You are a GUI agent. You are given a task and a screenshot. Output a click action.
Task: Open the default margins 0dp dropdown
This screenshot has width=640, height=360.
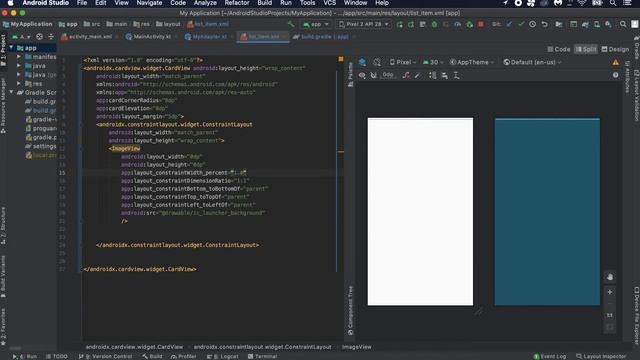[388, 75]
